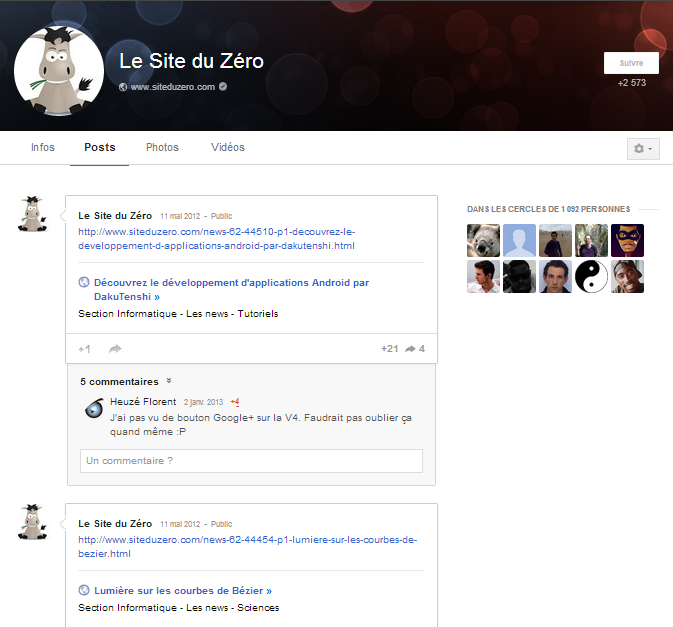Click the globe icon beside Lumière sur les courbes
The height and width of the screenshot is (627, 673).
pyautogui.click(x=84, y=591)
